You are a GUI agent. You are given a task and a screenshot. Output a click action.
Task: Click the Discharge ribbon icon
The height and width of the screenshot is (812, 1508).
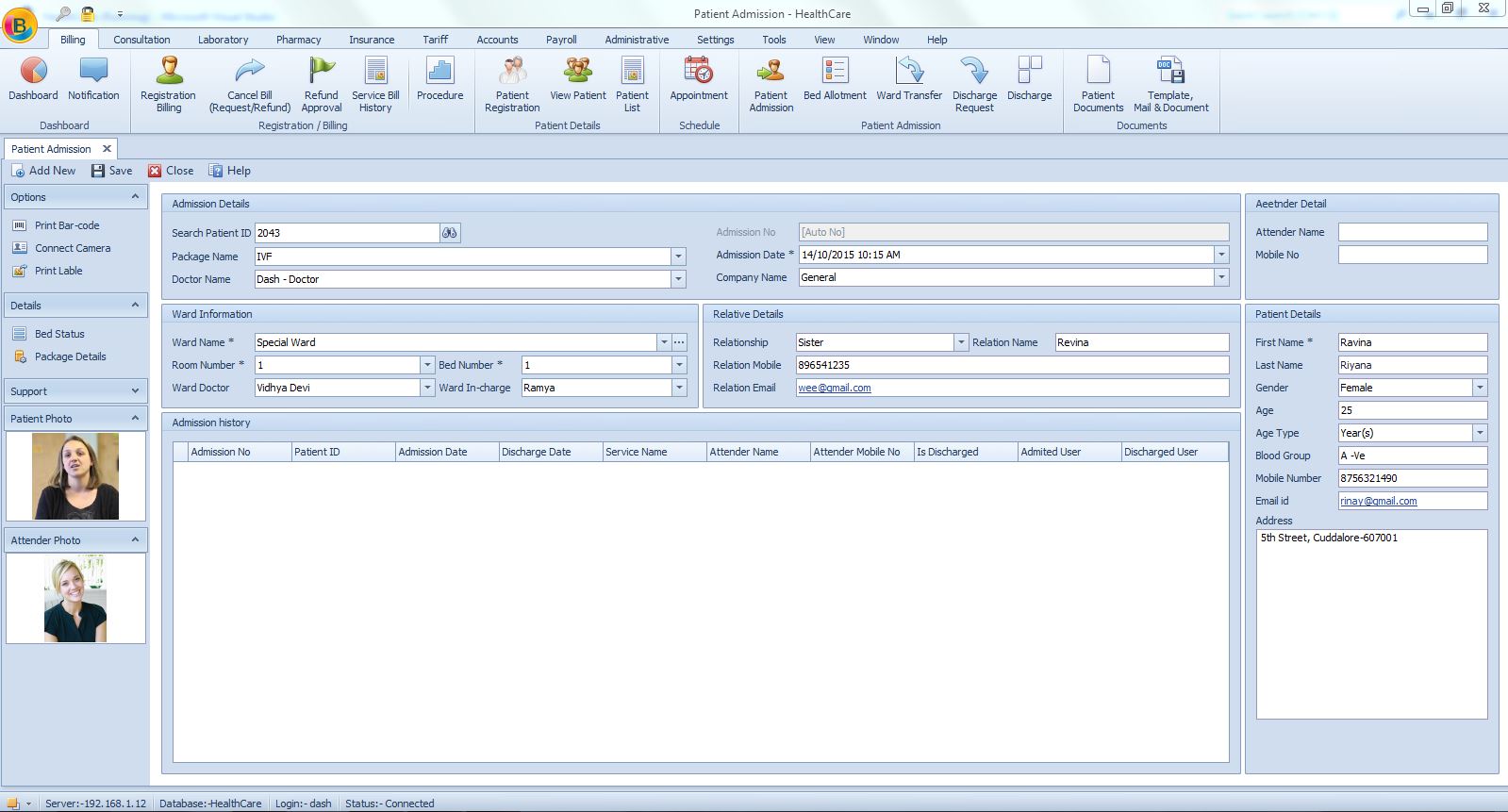[1029, 78]
